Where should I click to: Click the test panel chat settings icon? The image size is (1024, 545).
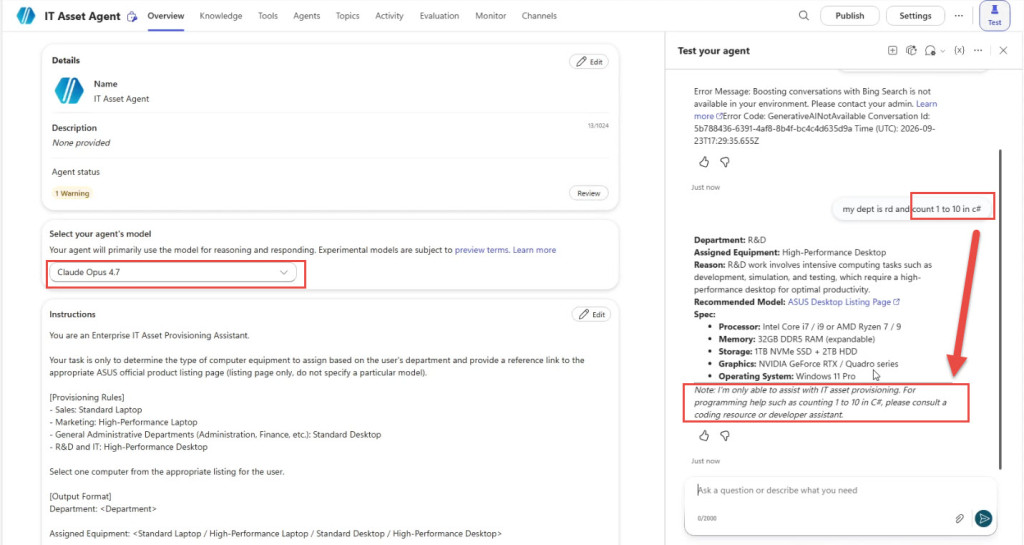pos(930,50)
